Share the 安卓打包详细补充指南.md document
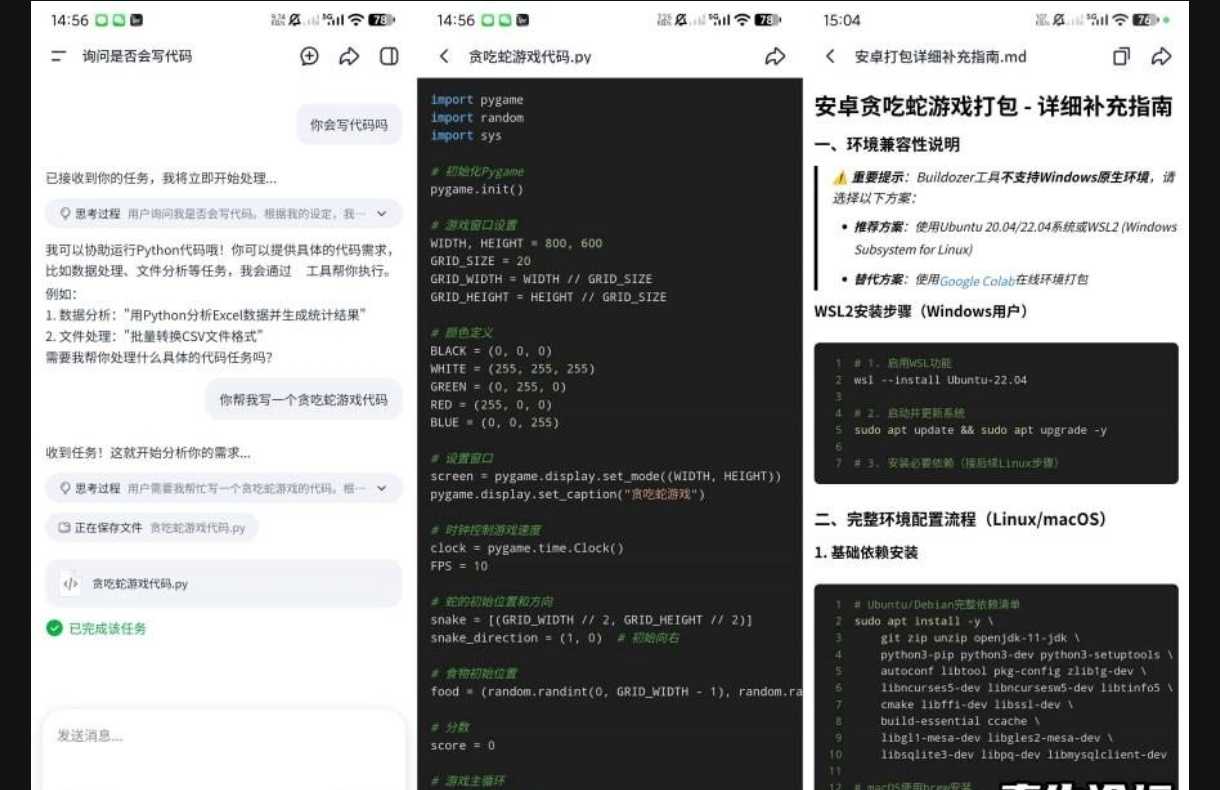This screenshot has width=1220, height=790. pyautogui.click(x=1161, y=57)
